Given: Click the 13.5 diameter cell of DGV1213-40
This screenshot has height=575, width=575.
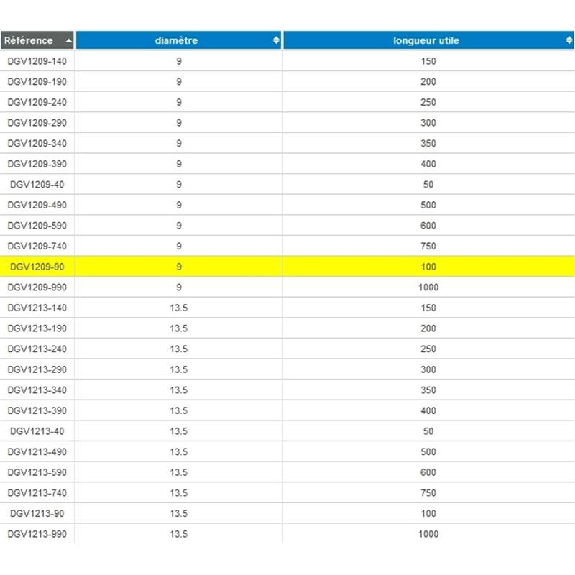Looking at the screenshot, I should [179, 431].
